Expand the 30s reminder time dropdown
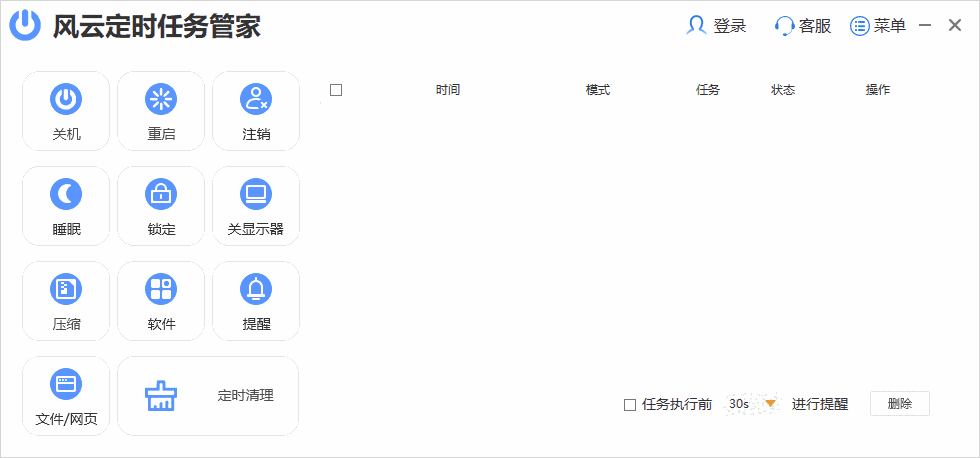980x458 pixels. (771, 404)
